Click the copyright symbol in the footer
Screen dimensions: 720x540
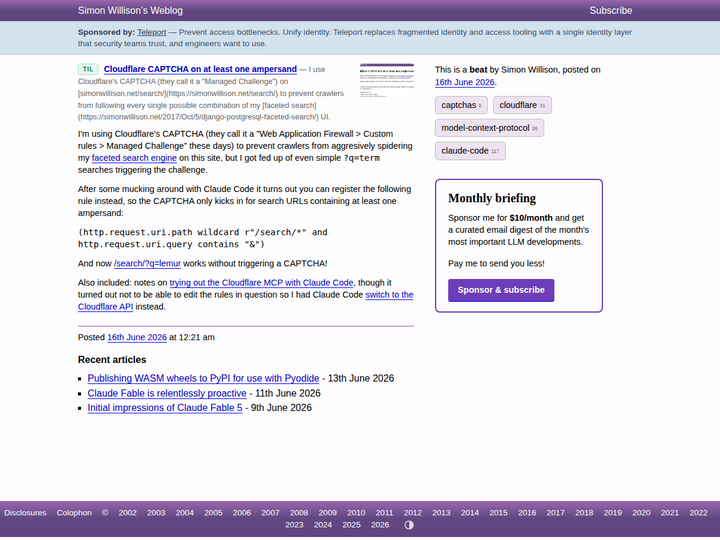(105, 513)
